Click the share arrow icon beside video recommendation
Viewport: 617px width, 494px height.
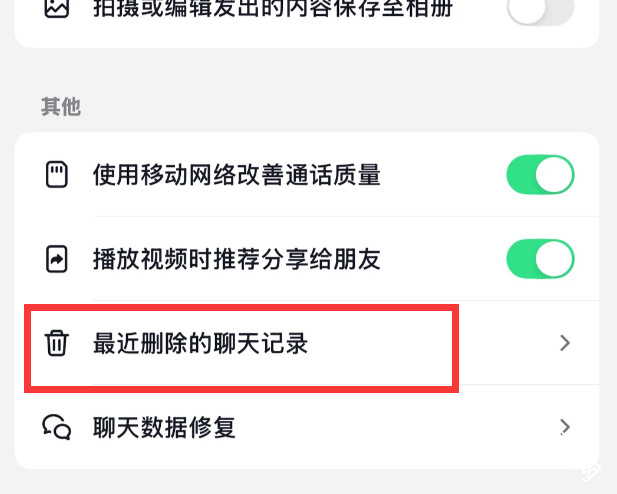(57, 260)
